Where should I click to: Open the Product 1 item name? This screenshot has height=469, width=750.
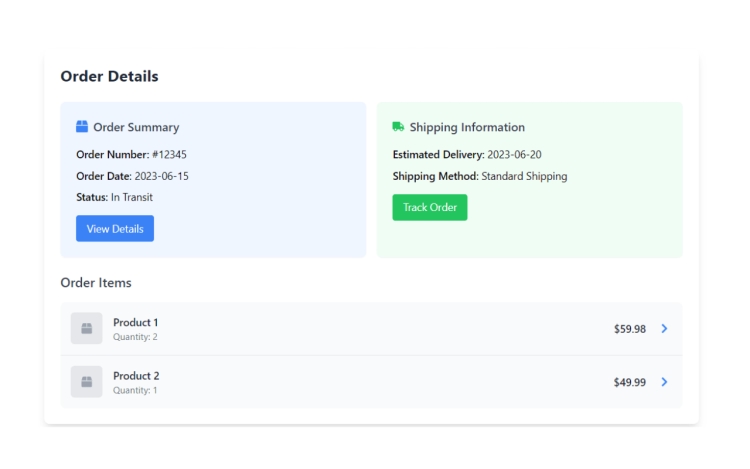click(136, 322)
